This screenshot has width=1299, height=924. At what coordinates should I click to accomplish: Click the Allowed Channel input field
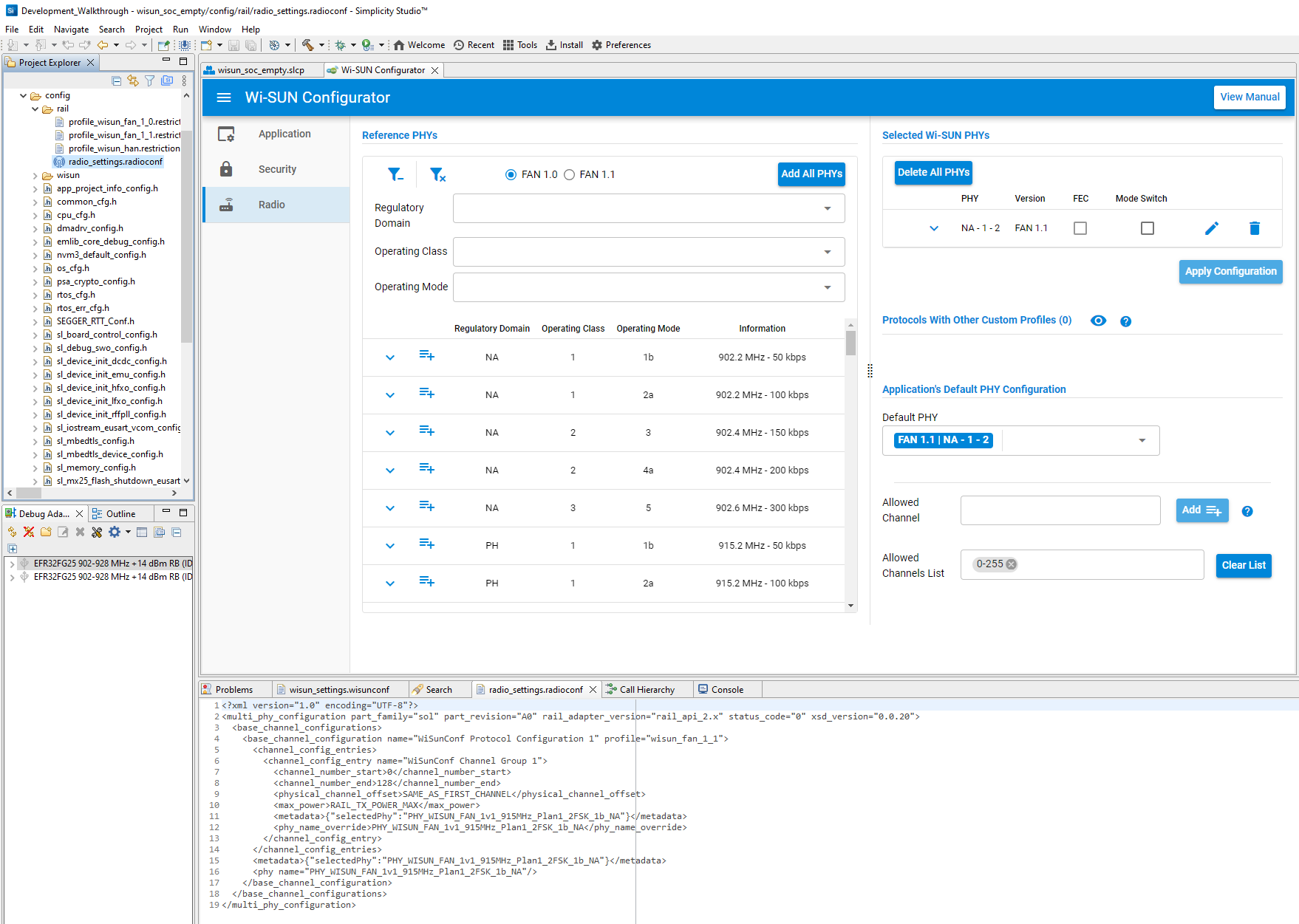pyautogui.click(x=1060, y=510)
